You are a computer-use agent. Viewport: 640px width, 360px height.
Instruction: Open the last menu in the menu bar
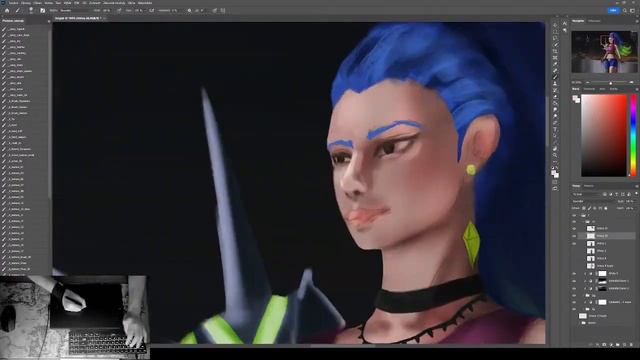tap(145, 3)
